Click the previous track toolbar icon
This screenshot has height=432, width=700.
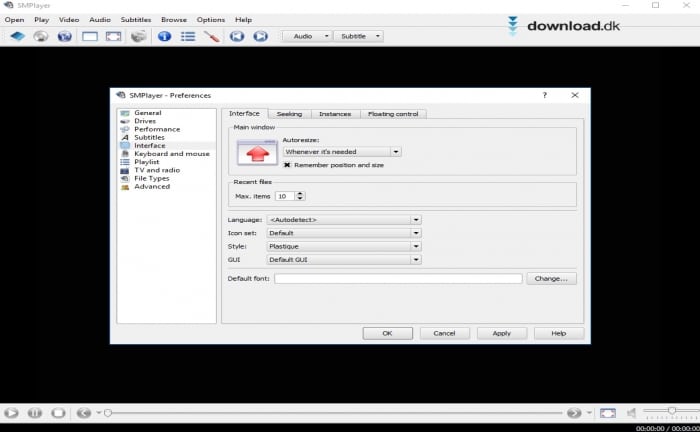(237, 36)
